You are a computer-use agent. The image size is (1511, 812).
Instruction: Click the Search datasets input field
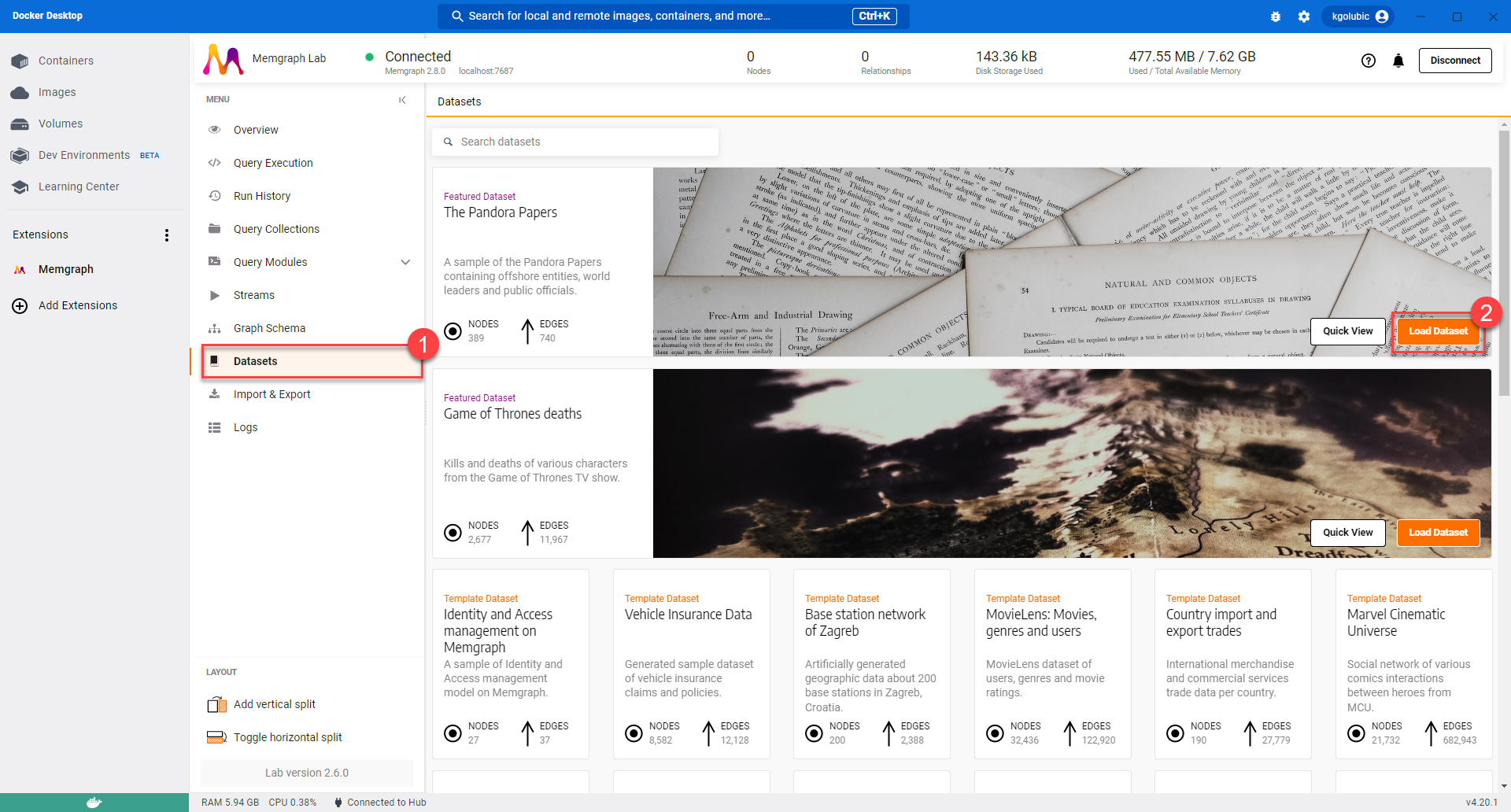click(574, 142)
